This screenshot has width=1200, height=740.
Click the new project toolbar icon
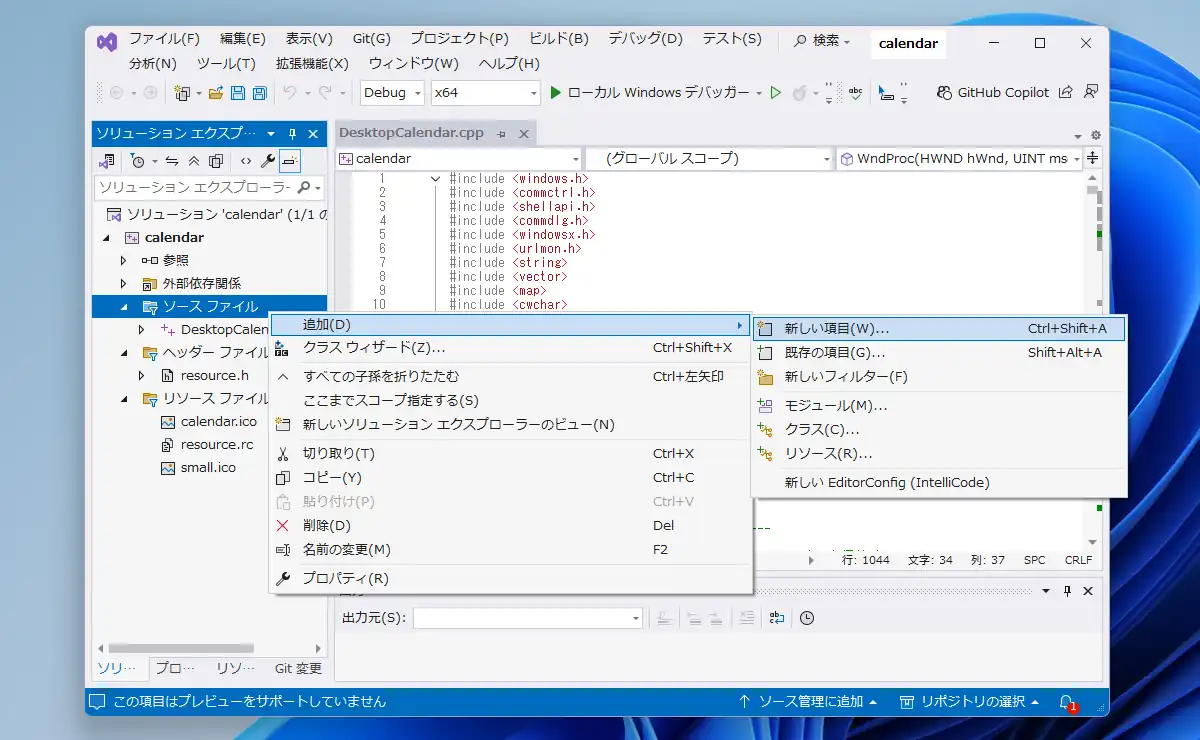[182, 93]
